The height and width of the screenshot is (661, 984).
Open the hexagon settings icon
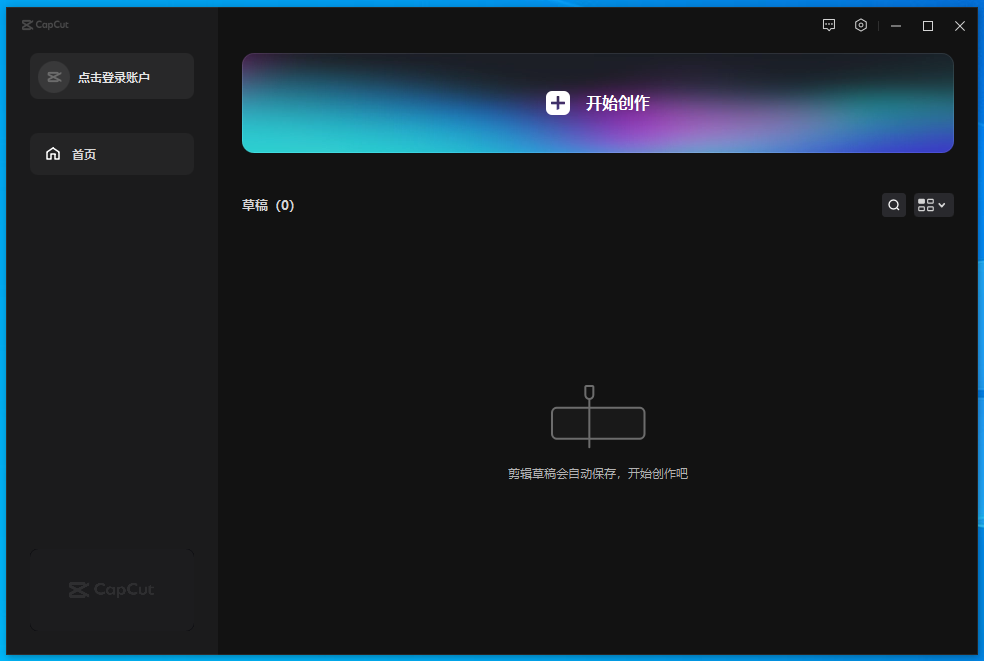[861, 26]
